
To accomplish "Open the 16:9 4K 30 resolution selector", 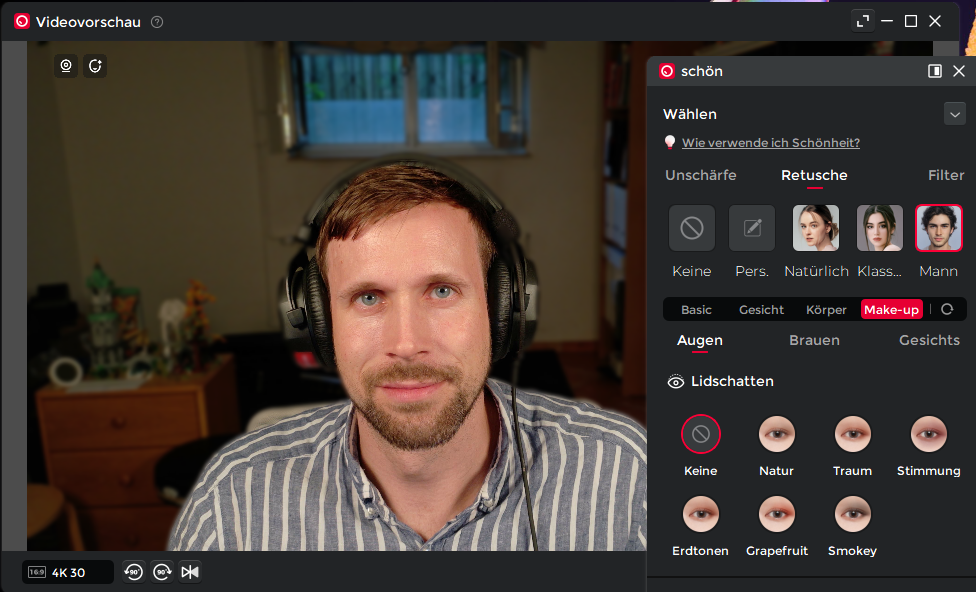I will click(x=66, y=572).
